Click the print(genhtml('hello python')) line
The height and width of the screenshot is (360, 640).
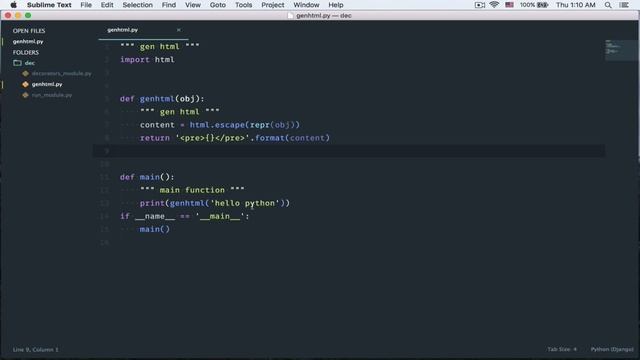tap(215, 203)
